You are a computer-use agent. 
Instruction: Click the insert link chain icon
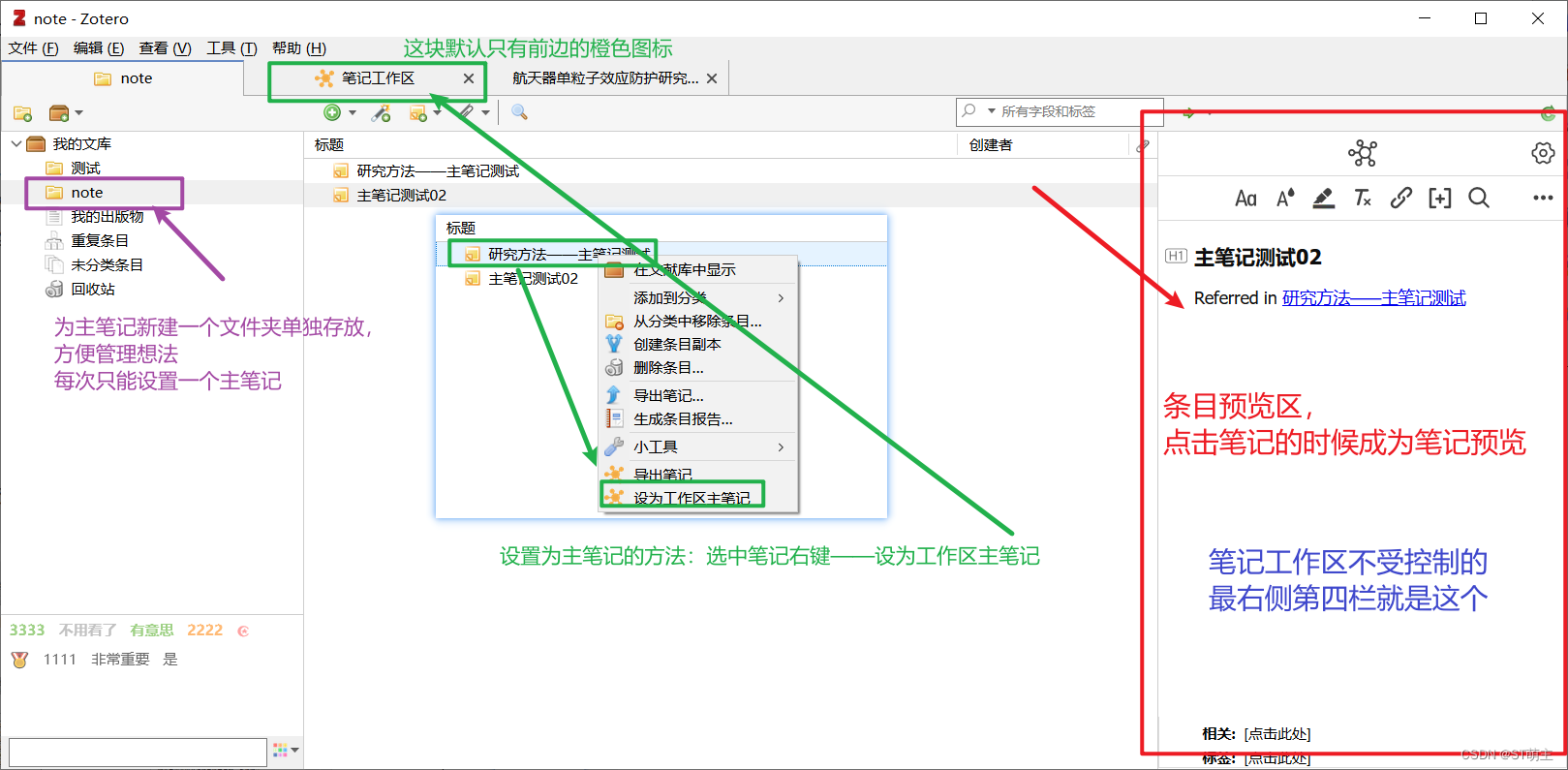point(1400,199)
